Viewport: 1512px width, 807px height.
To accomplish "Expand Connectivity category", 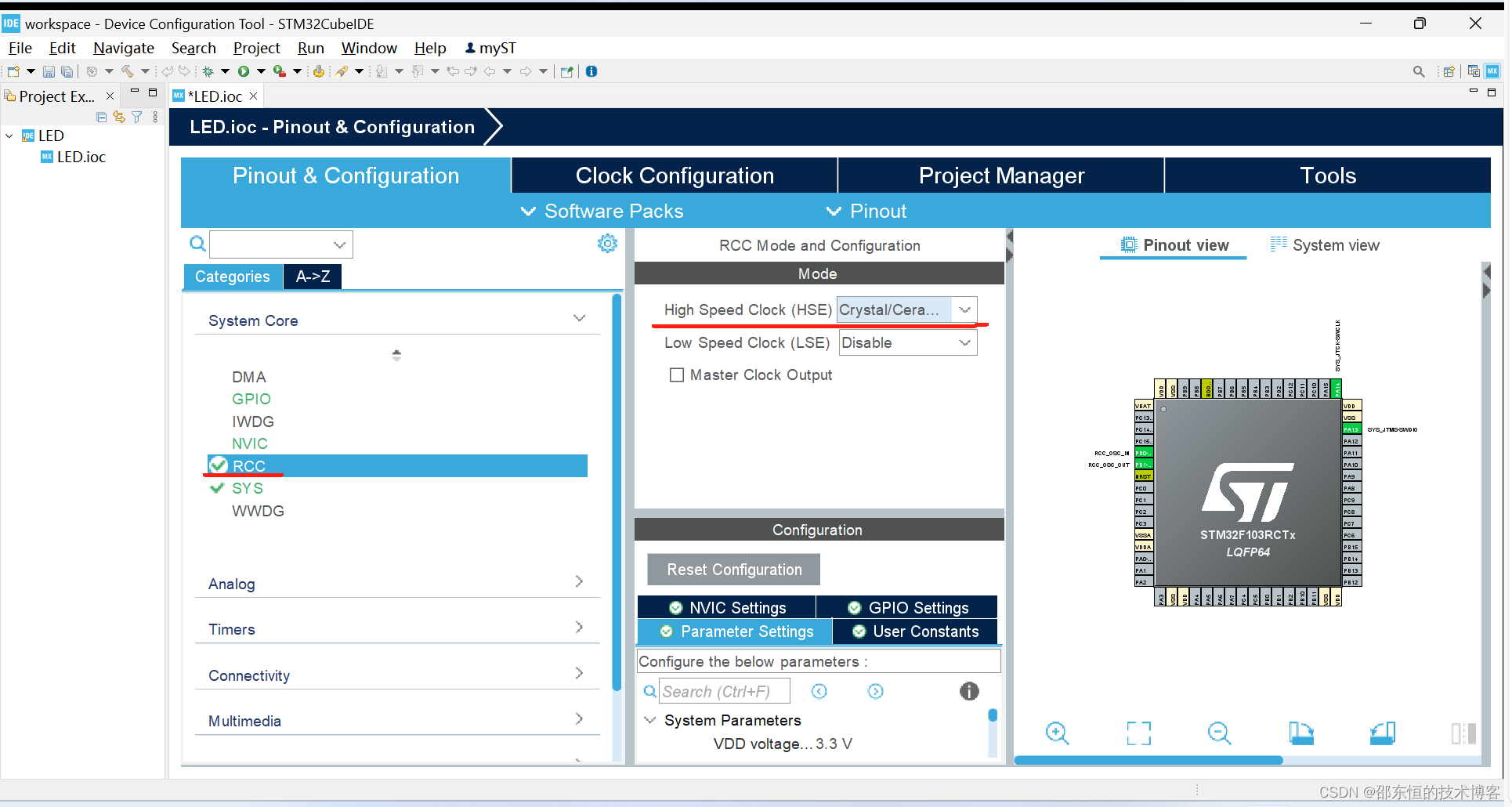I will (x=579, y=673).
